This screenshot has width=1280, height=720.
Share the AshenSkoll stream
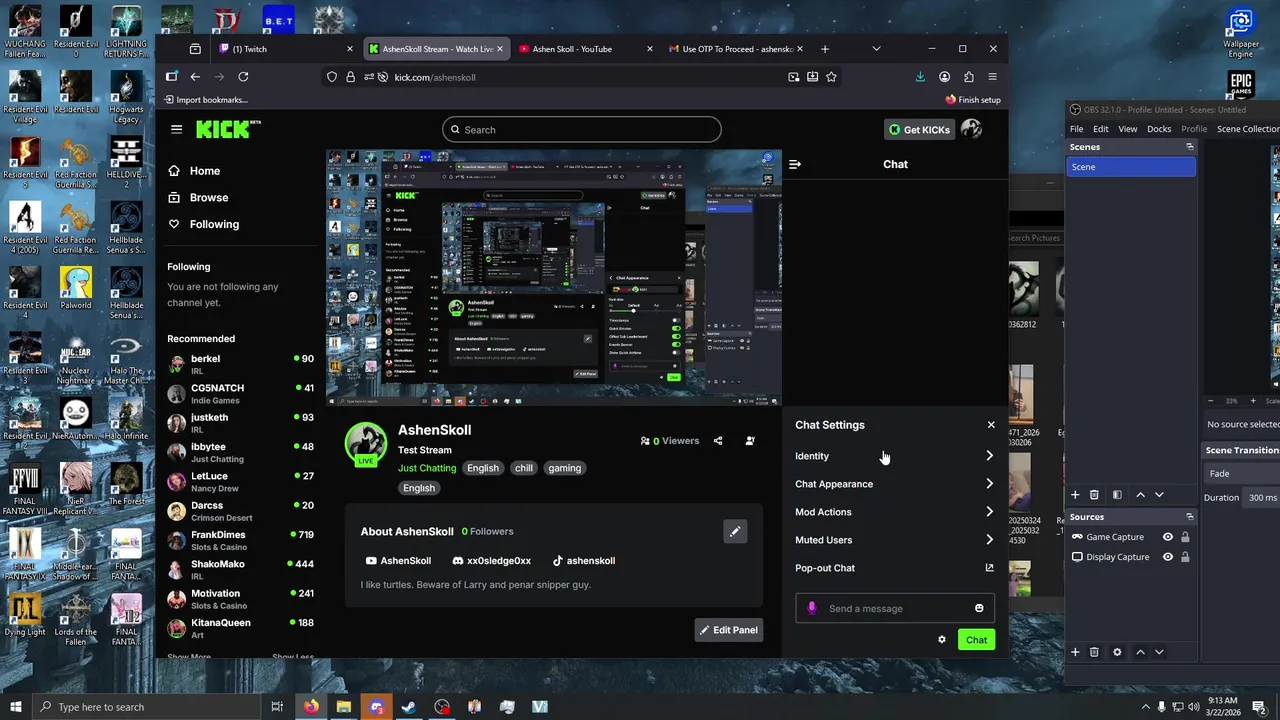[x=717, y=440]
